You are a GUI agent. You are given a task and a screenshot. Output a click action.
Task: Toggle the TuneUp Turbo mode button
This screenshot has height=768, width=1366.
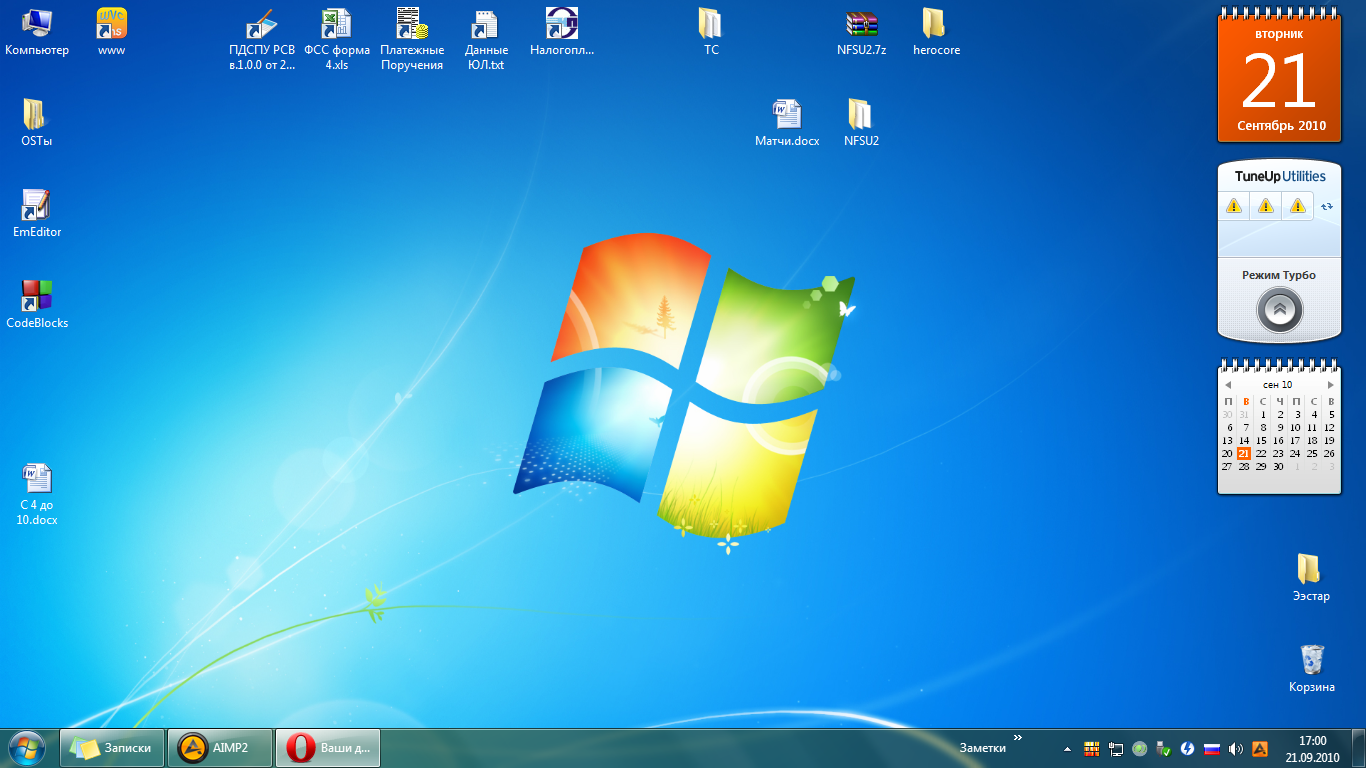pyautogui.click(x=1279, y=310)
